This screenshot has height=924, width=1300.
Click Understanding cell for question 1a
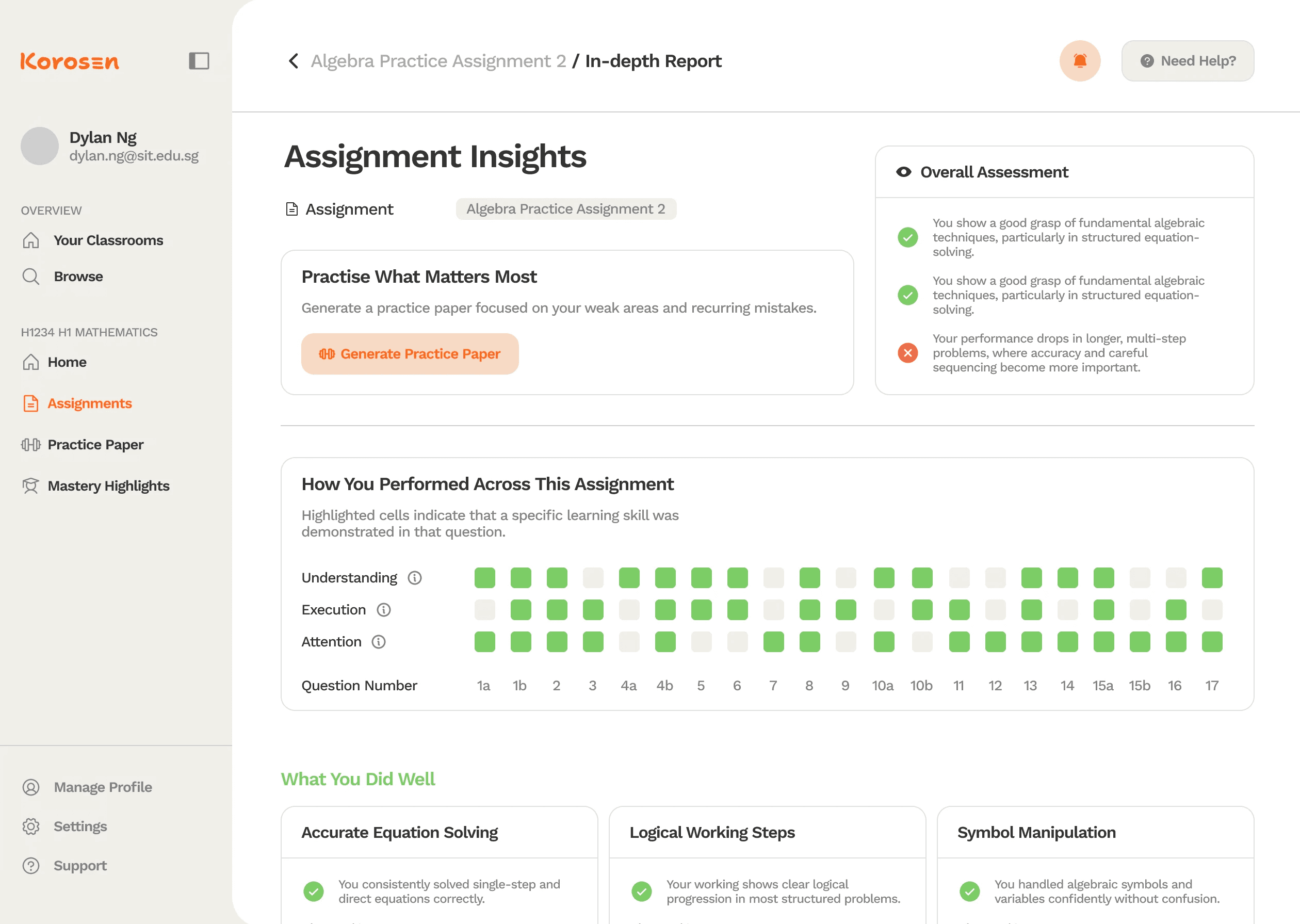[x=484, y=578]
